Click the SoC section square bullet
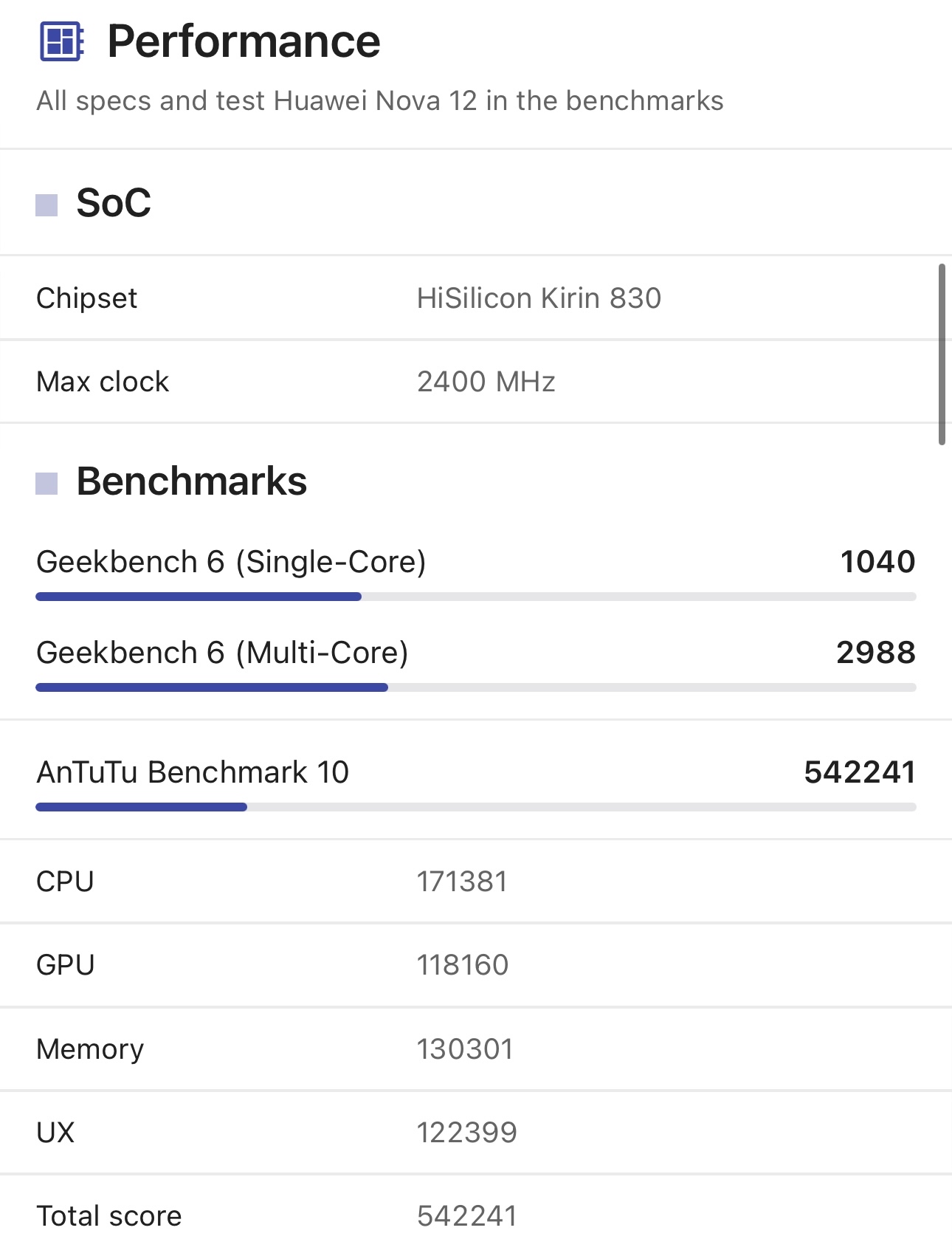Screen dimensions: 952x1253 46,205
